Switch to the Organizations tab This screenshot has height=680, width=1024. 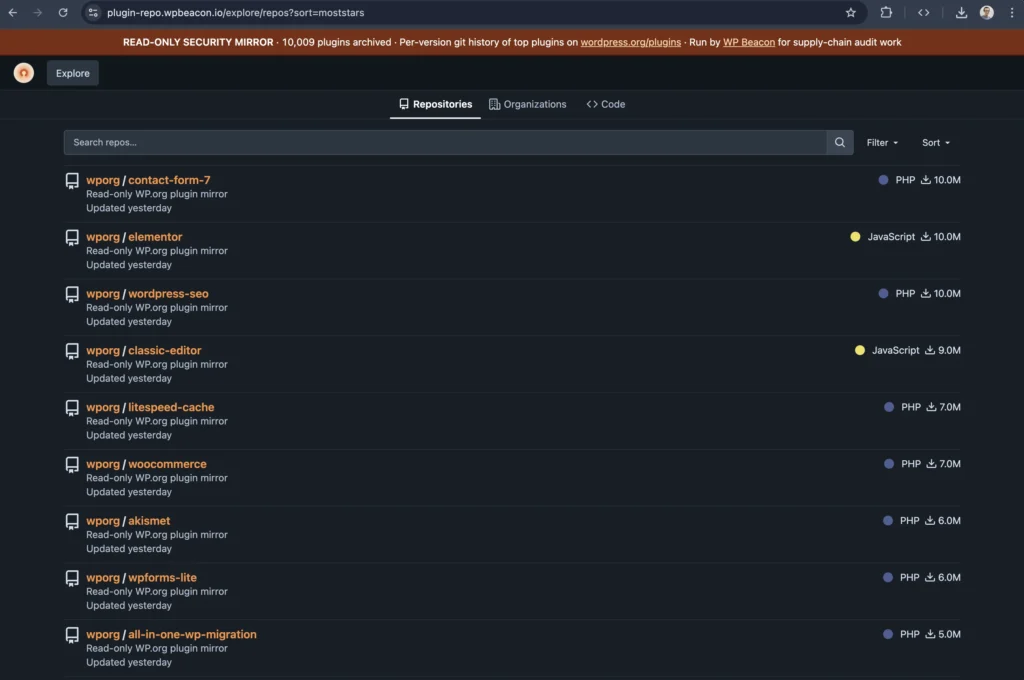point(528,105)
